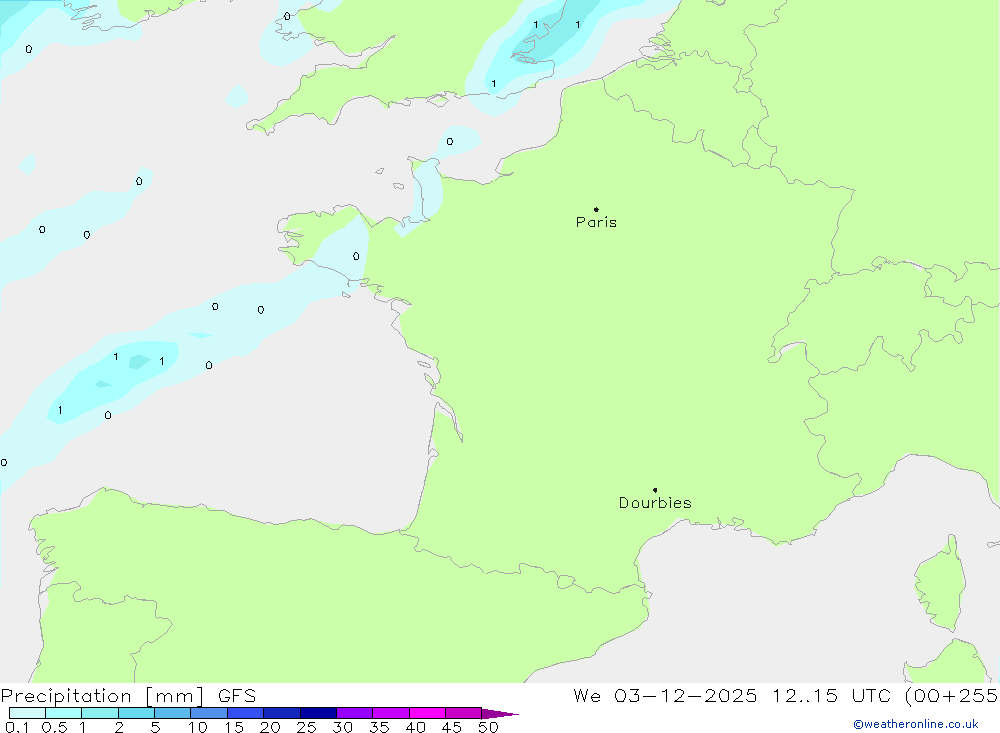The width and height of the screenshot is (1000, 733).
Task: Click the legend value '35'
Action: [x=379, y=727]
